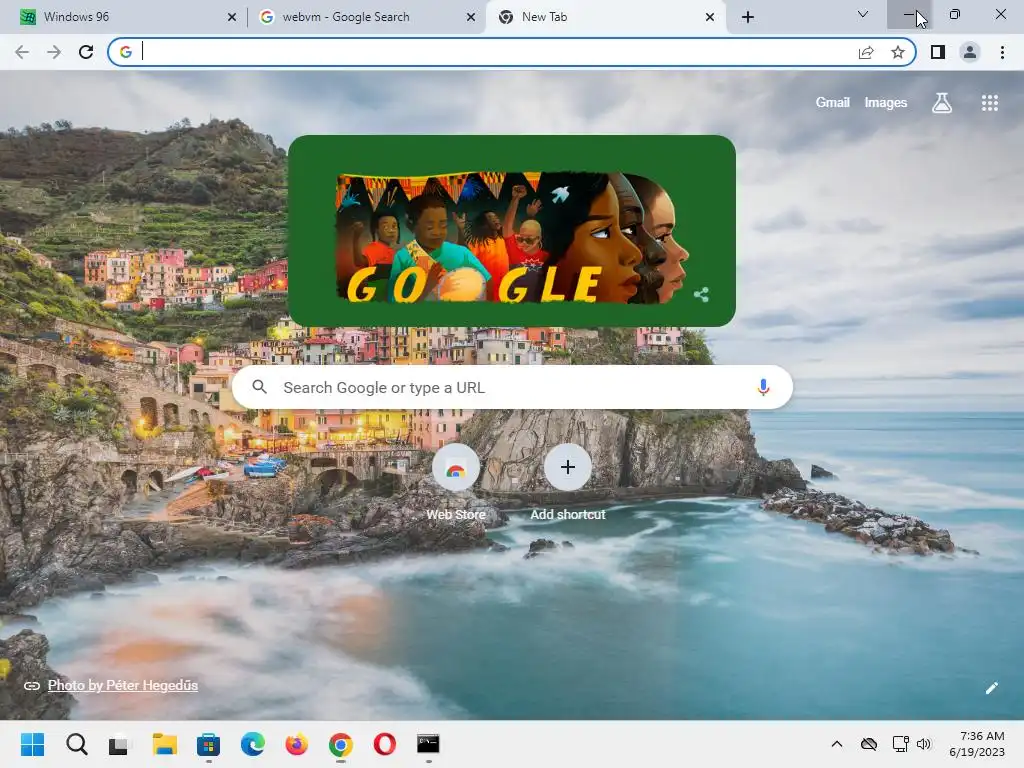Click the magnifier in the search box
Viewport: 1024px width, 768px height.
259,387
